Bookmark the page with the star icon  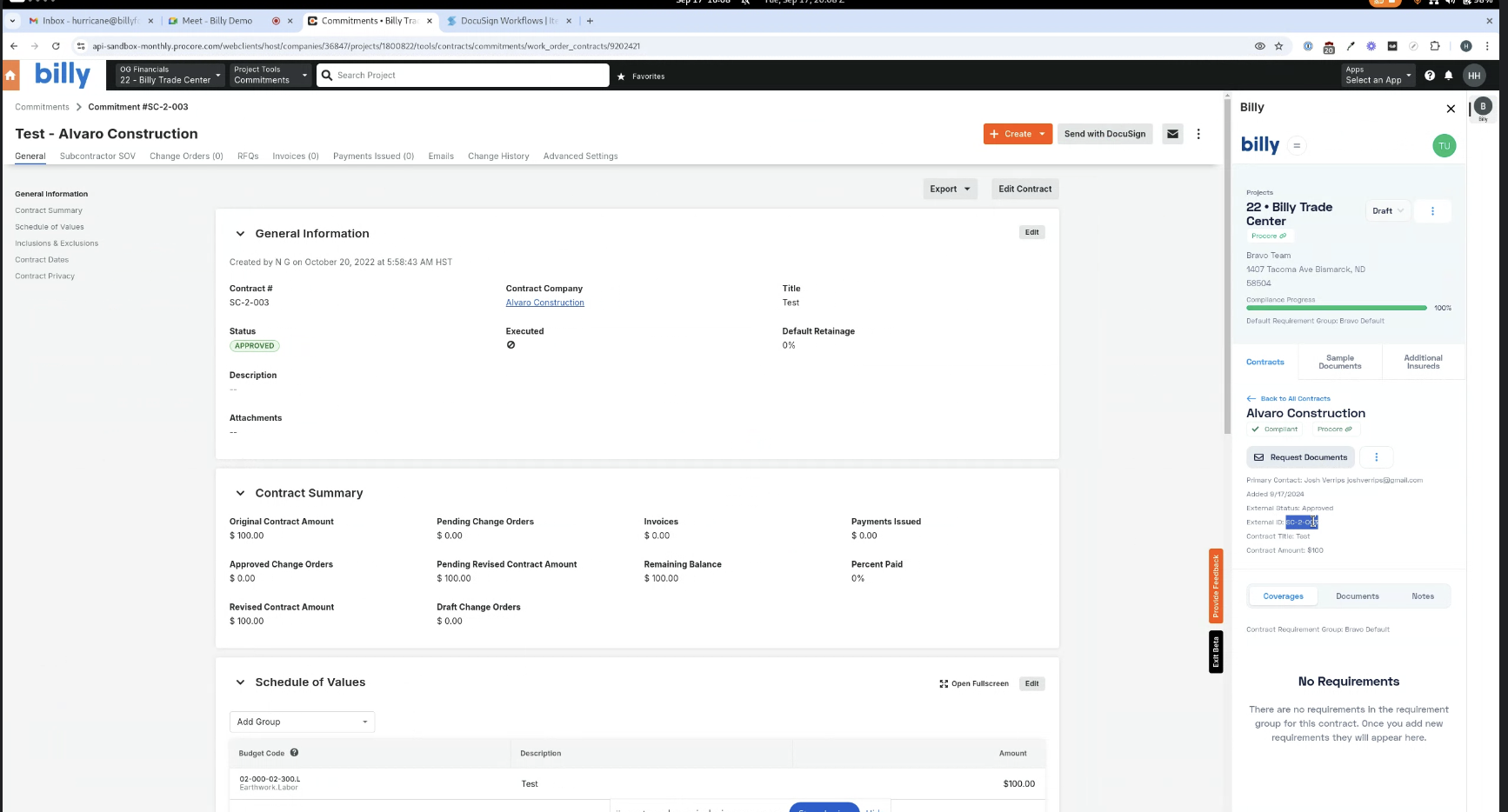pyautogui.click(x=1278, y=46)
